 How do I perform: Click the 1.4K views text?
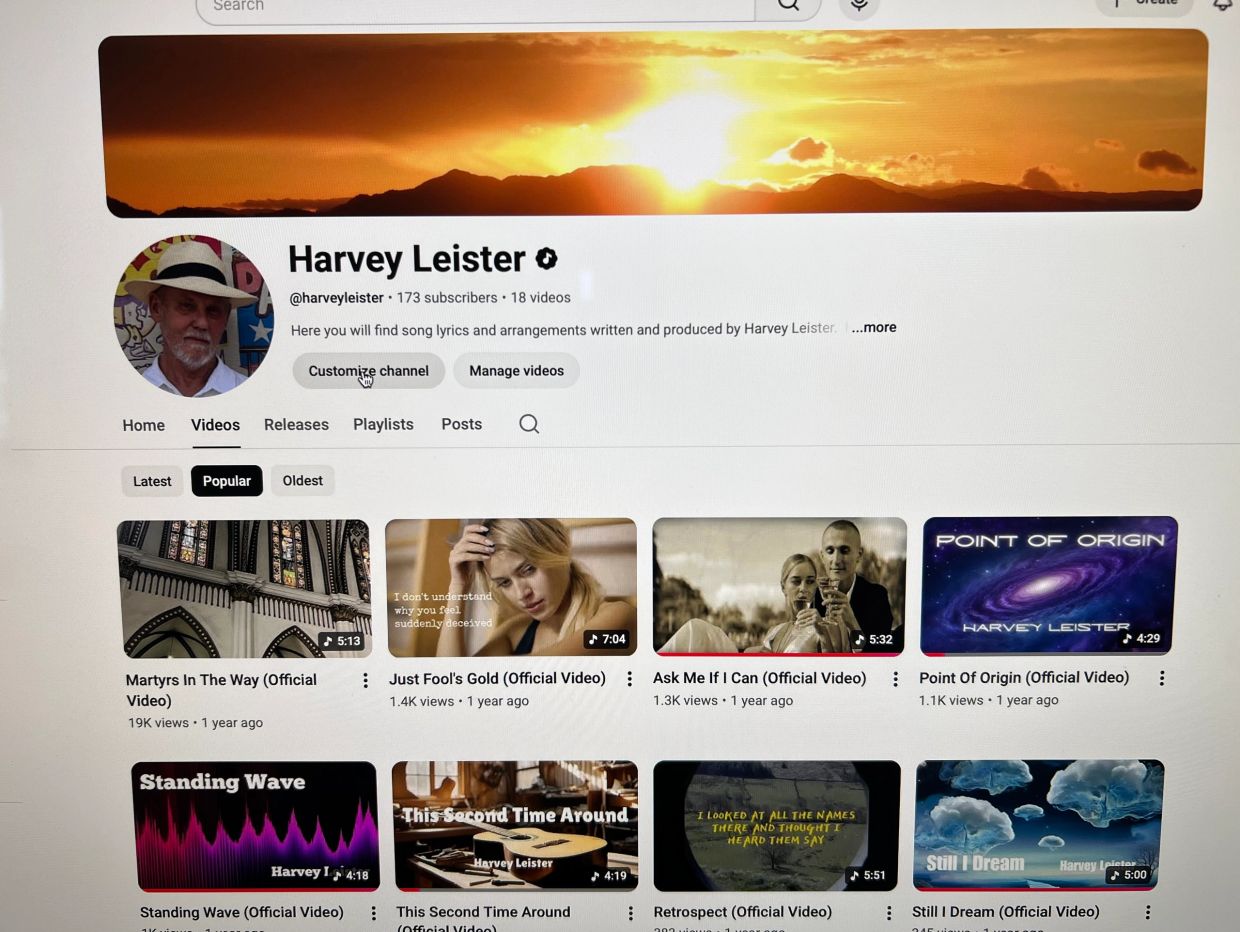(422, 702)
